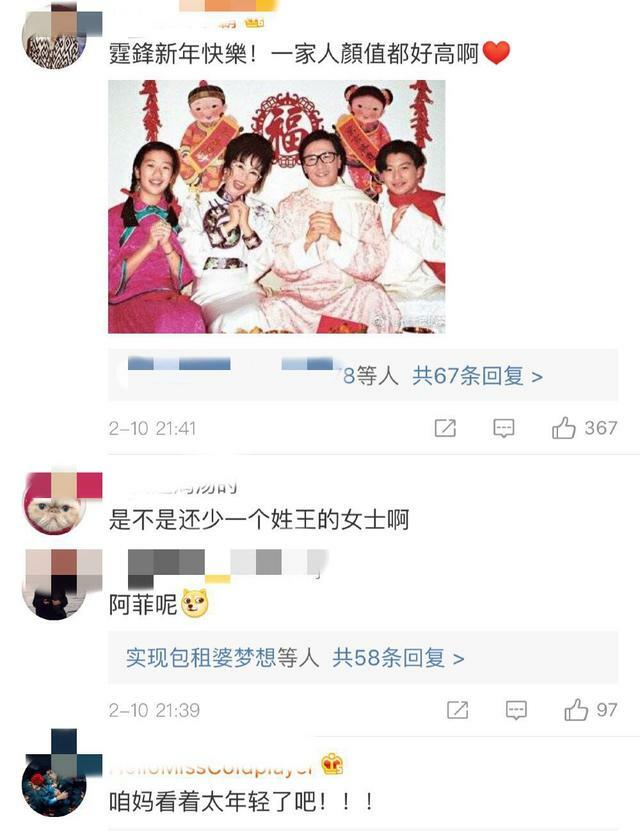Open the family New Year photo

277,207
